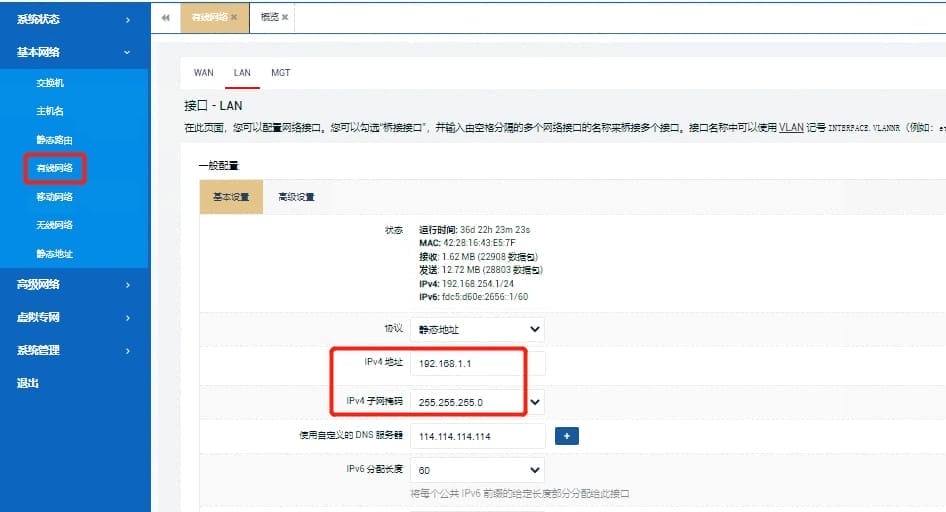This screenshot has height=512, width=946.
Task: Click the IPv4 地址 input field
Action: click(478, 364)
